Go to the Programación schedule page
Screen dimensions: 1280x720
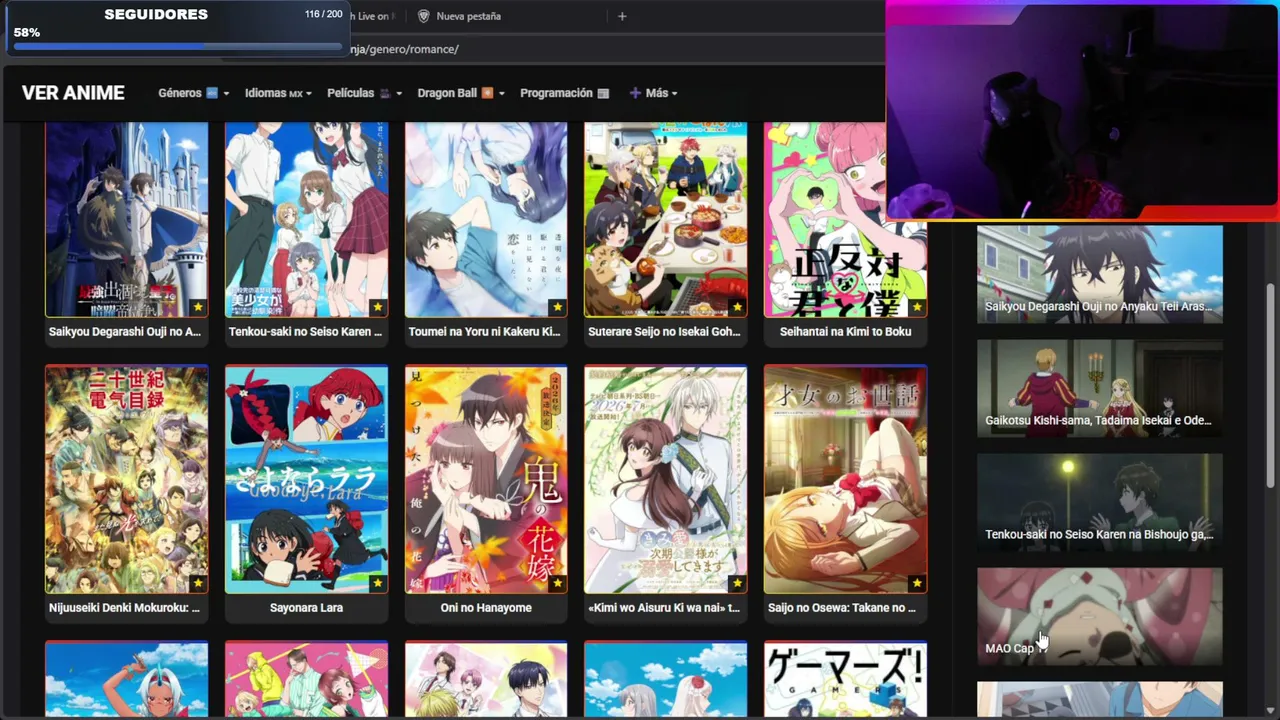[565, 93]
